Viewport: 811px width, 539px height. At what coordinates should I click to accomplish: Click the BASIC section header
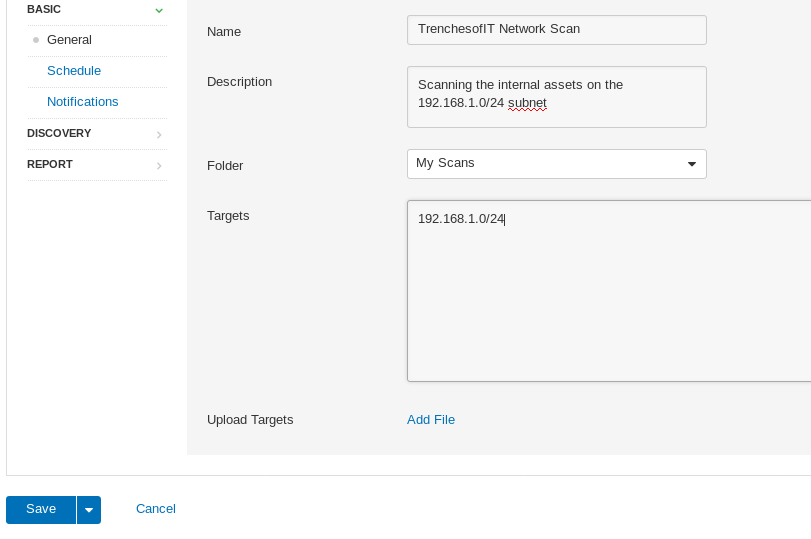[x=44, y=9]
